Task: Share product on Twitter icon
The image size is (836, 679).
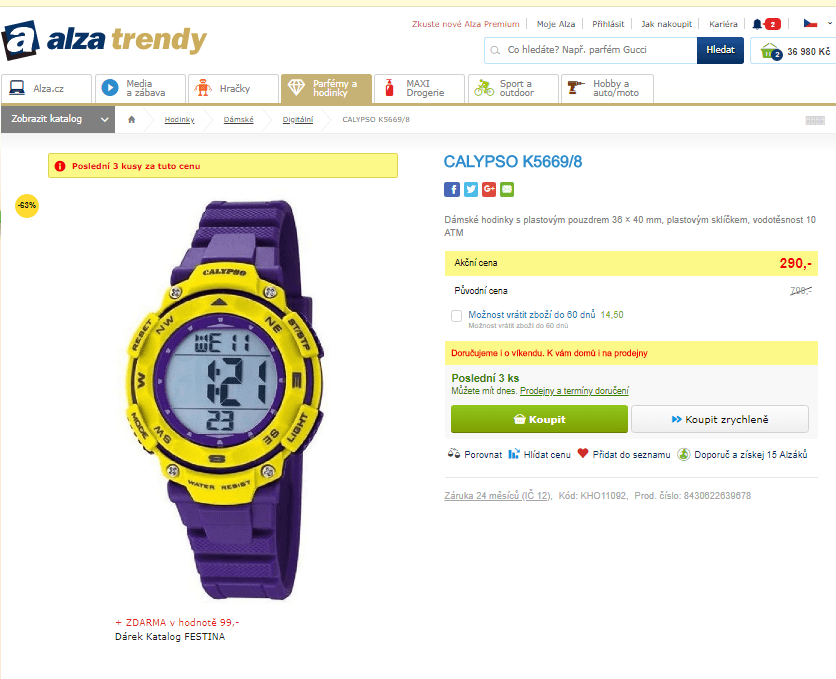Action: click(x=471, y=189)
